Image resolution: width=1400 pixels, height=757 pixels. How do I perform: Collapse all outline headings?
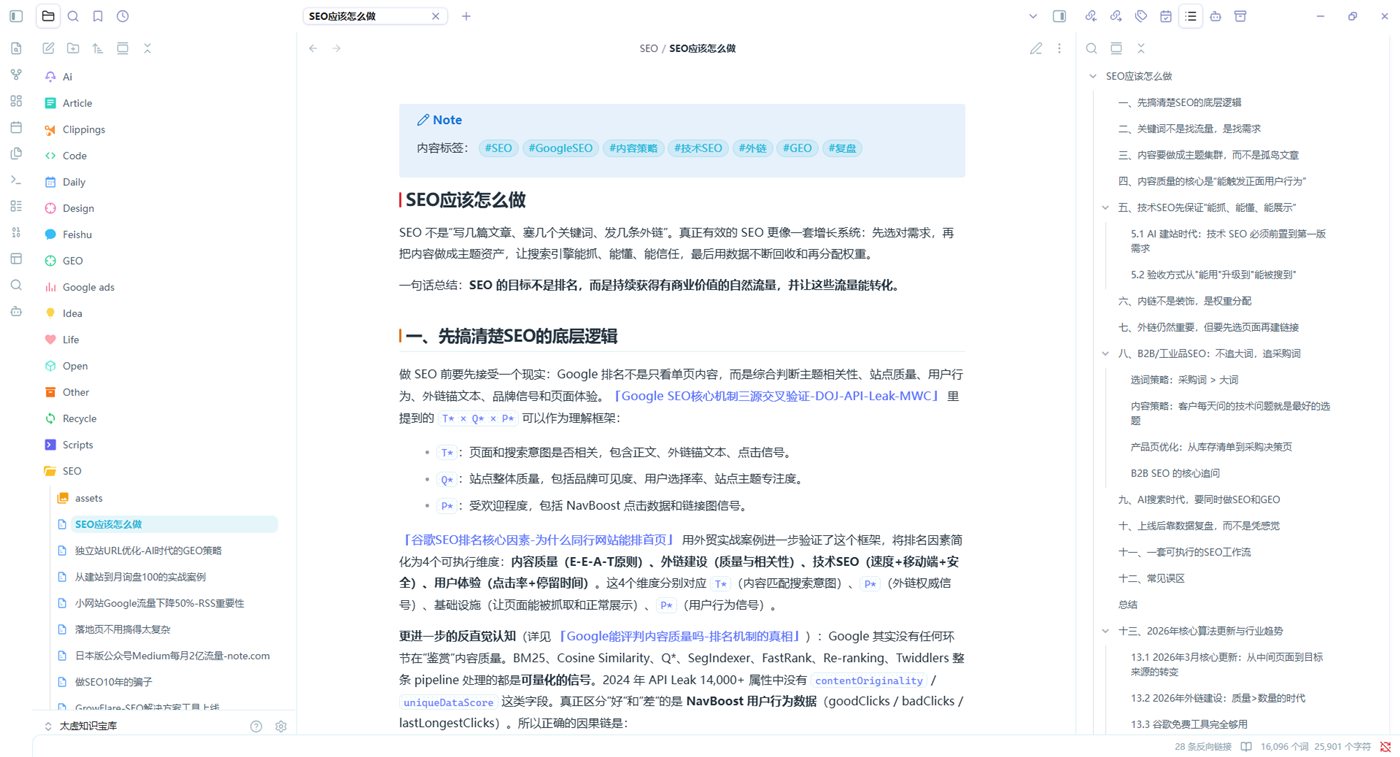click(x=1141, y=48)
